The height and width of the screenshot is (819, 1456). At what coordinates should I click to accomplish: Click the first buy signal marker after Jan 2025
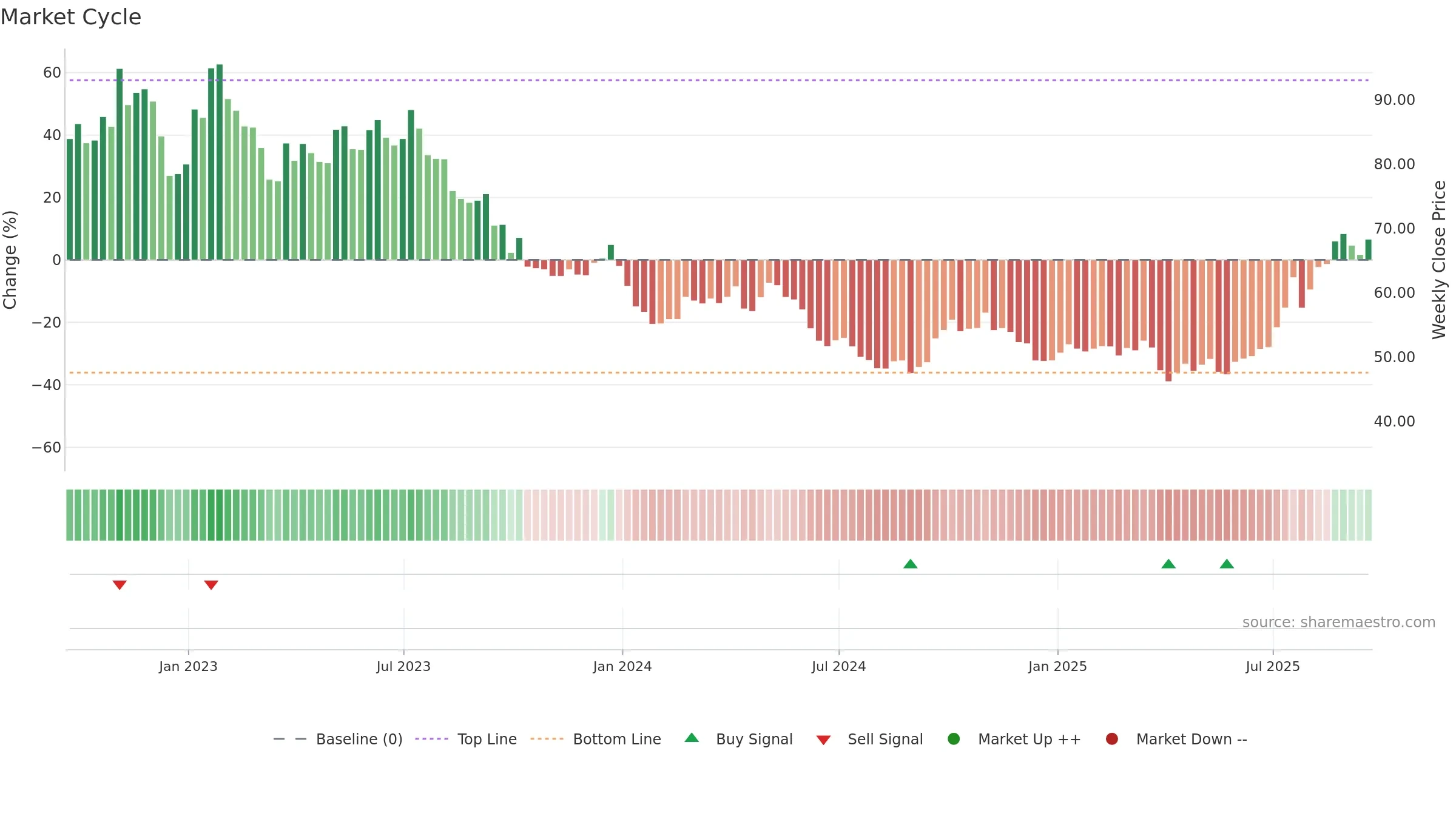1168,564
